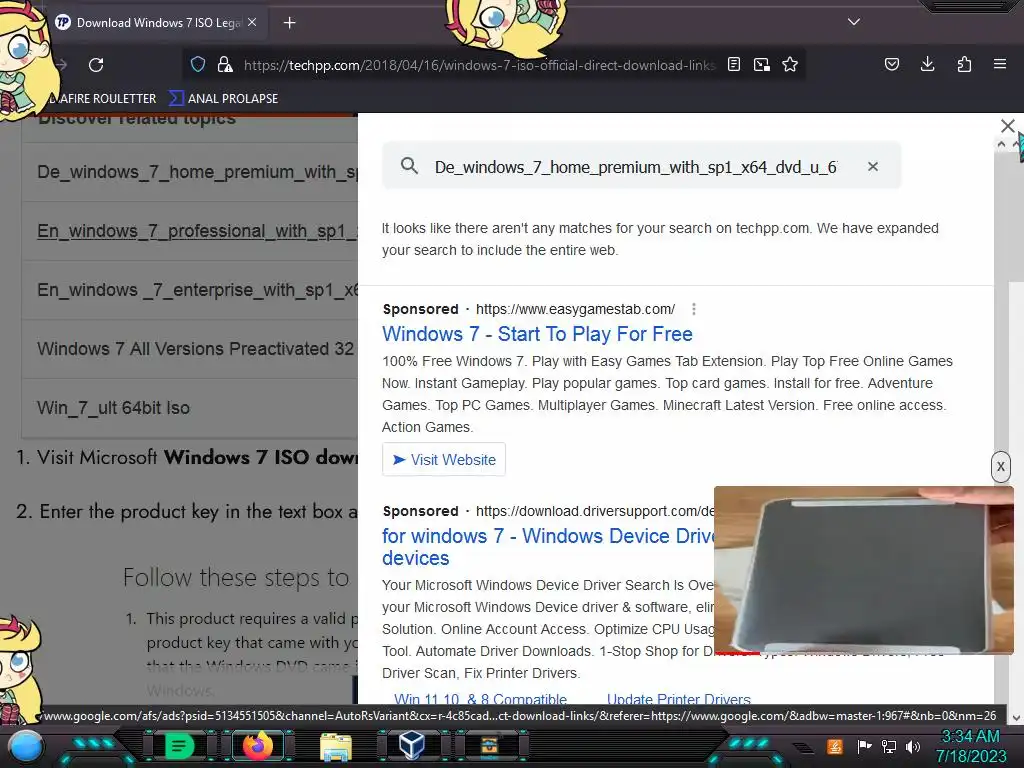Open the Downloads panel icon
The height and width of the screenshot is (768, 1024).
(x=927, y=64)
